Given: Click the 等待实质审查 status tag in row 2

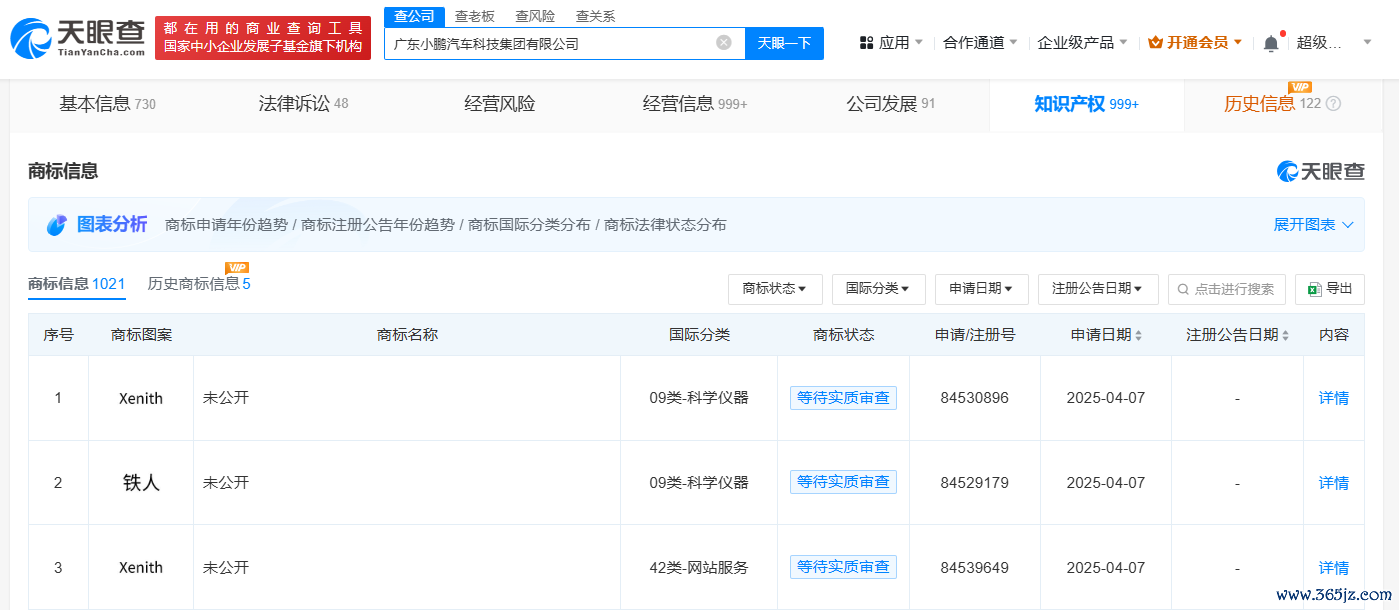Looking at the screenshot, I should tap(843, 482).
